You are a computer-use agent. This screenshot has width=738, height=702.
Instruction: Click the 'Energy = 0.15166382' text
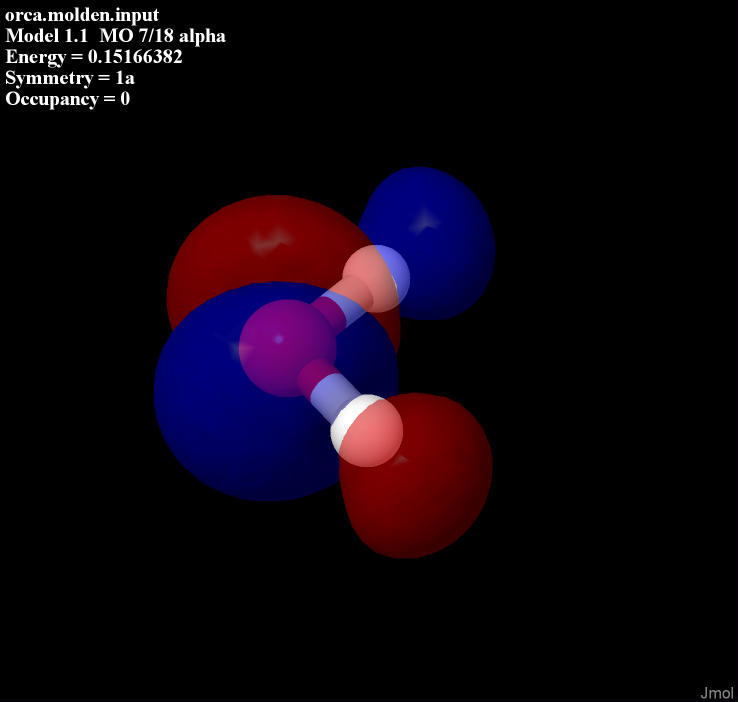[x=94, y=57]
